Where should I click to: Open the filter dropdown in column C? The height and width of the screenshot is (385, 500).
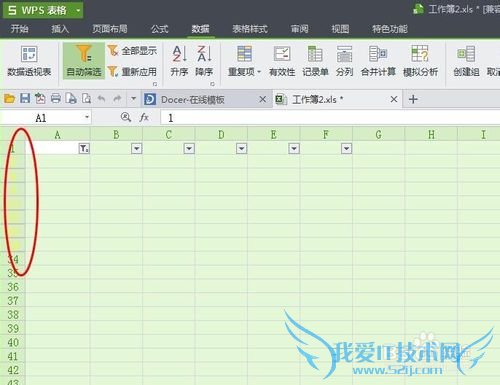click(189, 148)
